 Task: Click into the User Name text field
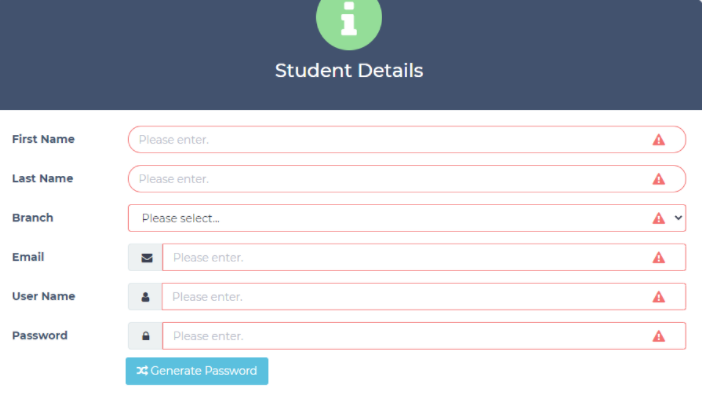(400, 297)
